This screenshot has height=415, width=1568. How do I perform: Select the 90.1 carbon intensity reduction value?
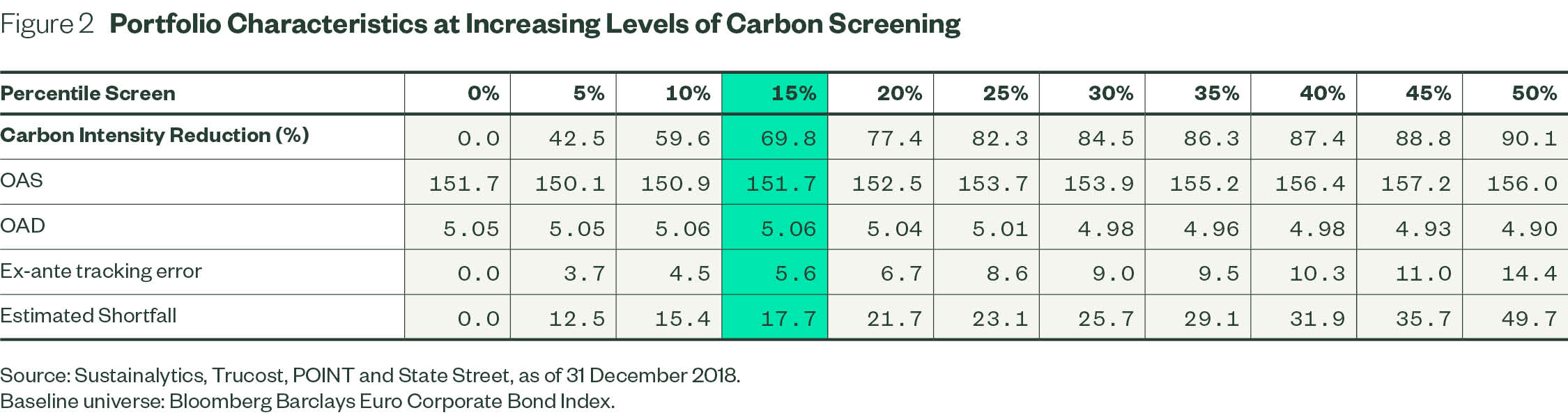coord(1529,138)
